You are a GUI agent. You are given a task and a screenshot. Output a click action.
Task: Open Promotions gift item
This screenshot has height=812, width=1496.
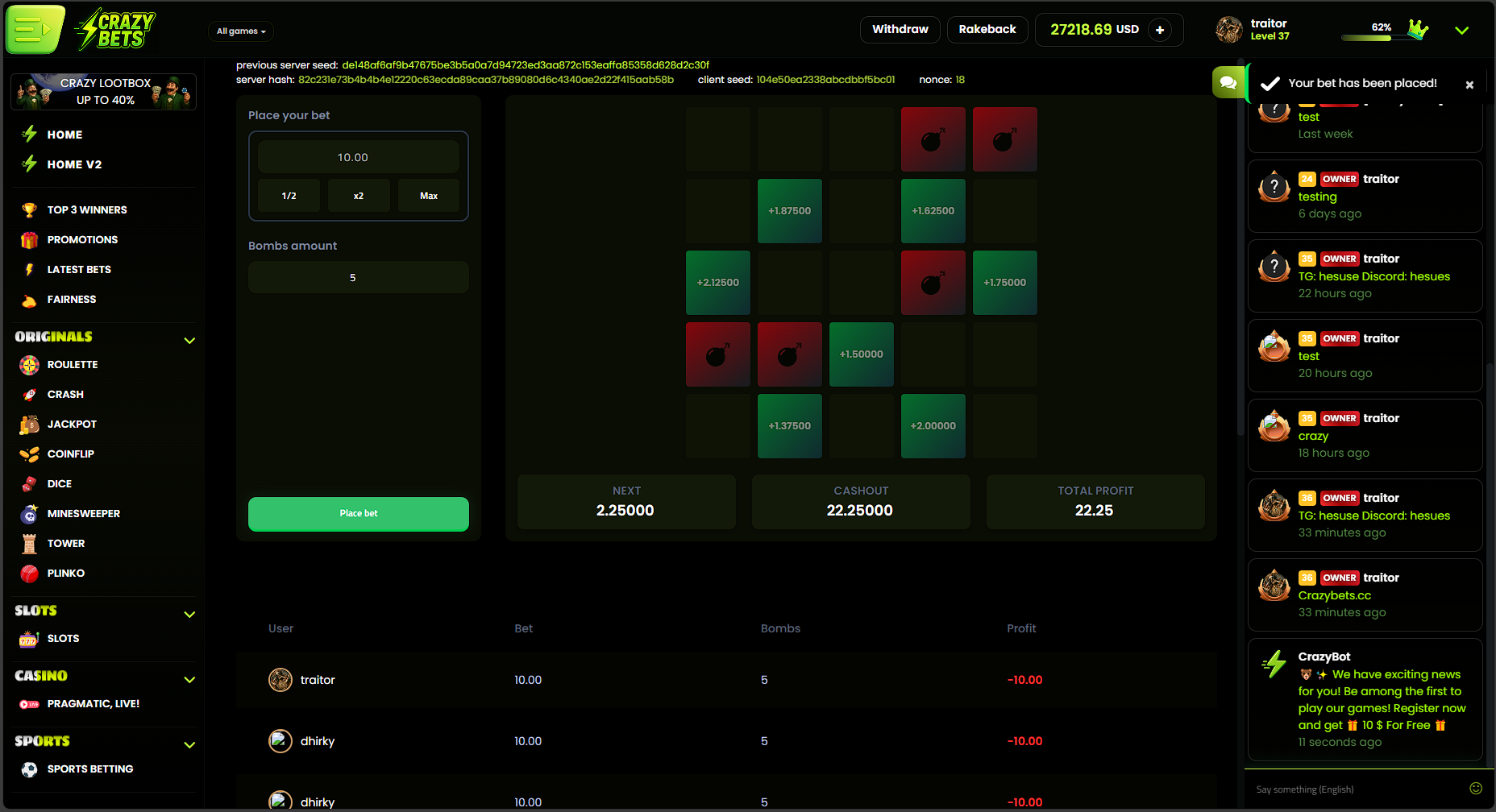coord(82,240)
